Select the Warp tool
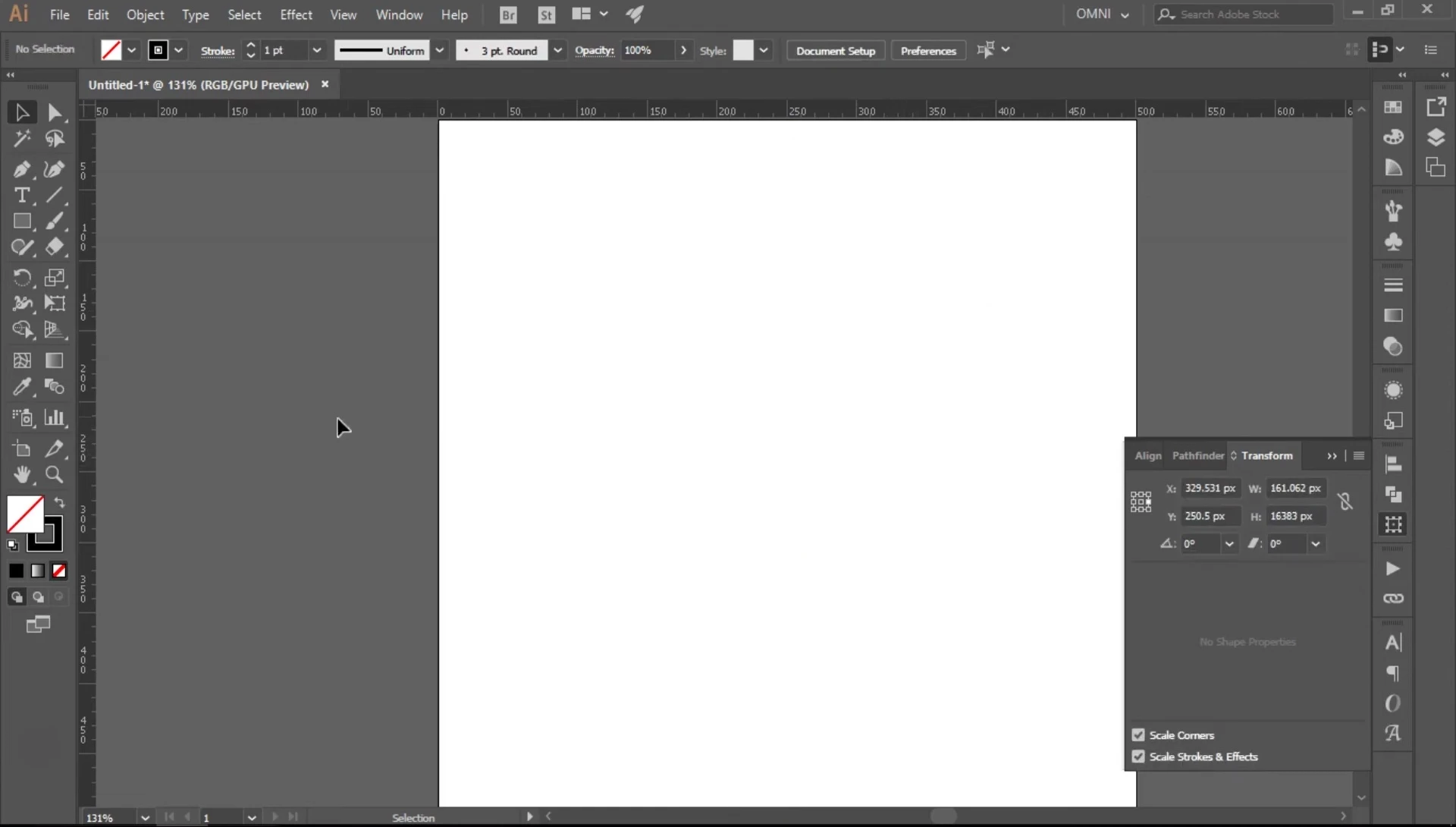 click(22, 303)
